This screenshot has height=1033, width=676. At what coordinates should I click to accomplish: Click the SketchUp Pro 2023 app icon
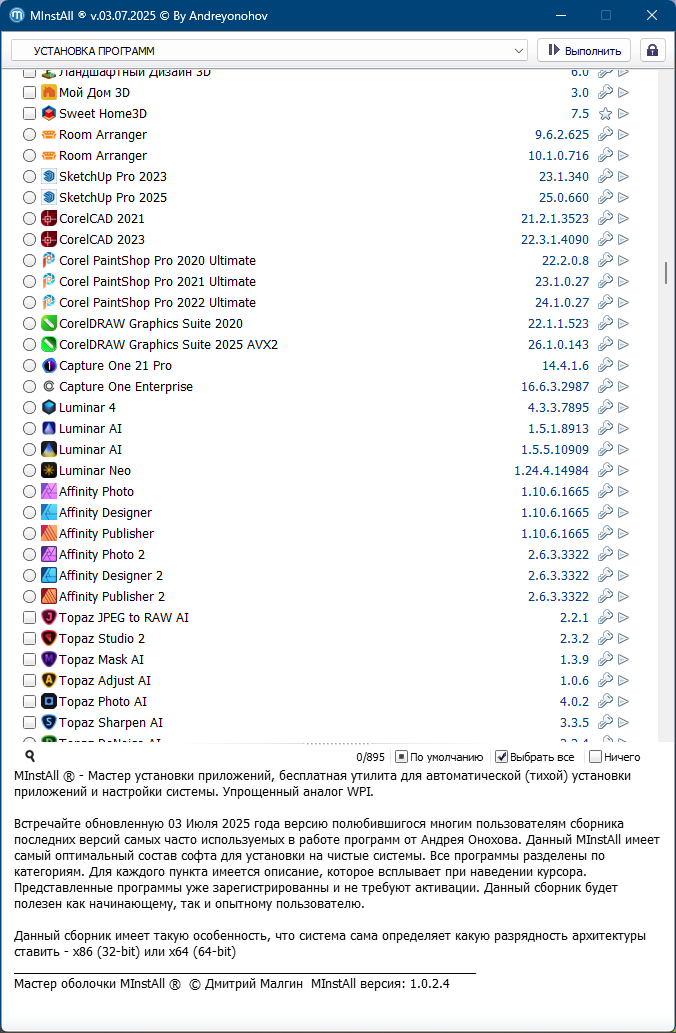49,177
